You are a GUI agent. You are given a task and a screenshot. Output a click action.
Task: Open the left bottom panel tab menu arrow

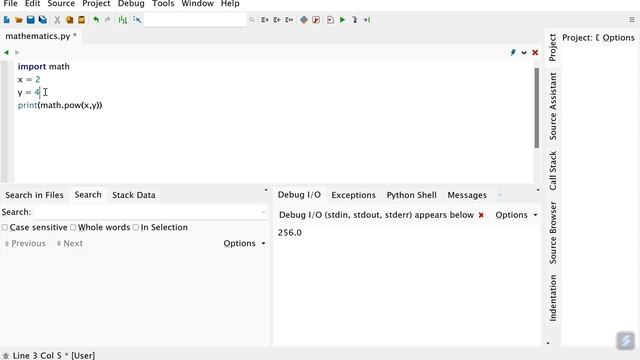[x=266, y=190]
